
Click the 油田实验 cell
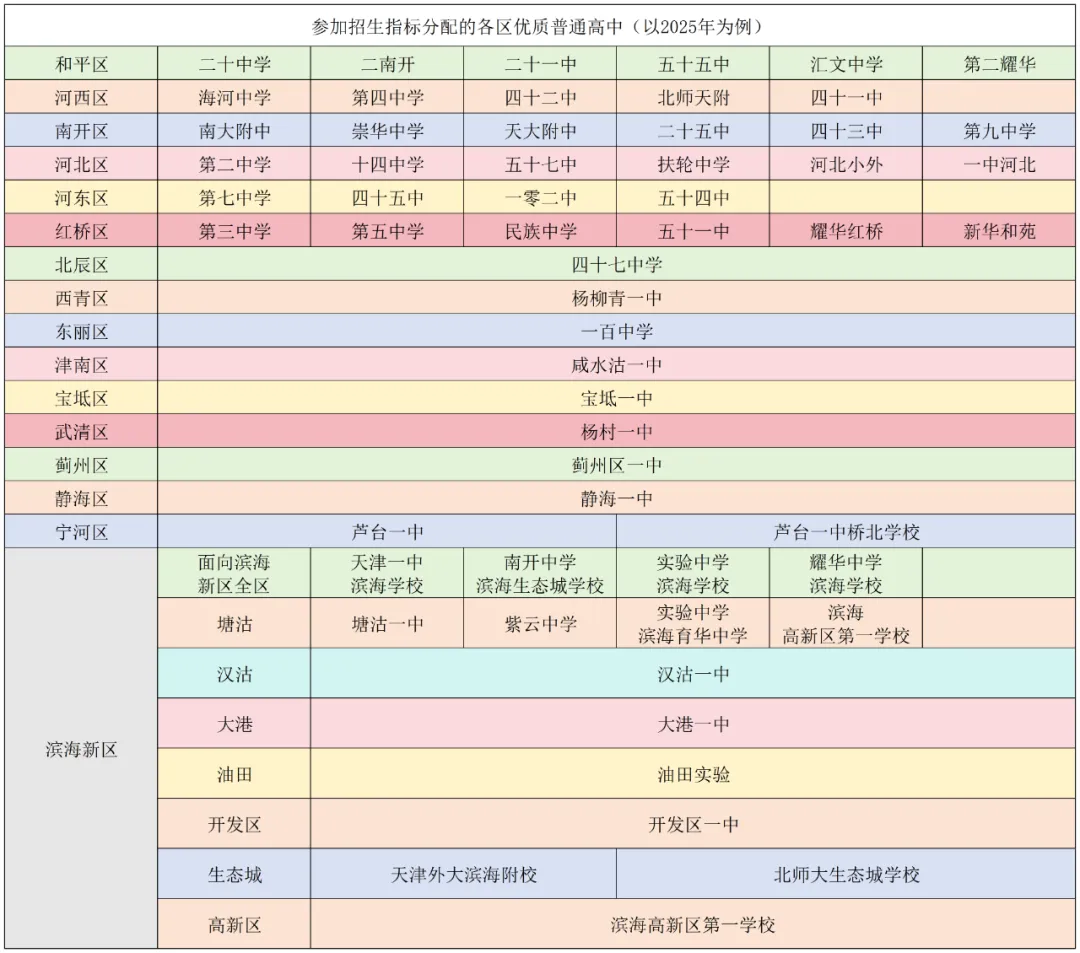(694, 774)
